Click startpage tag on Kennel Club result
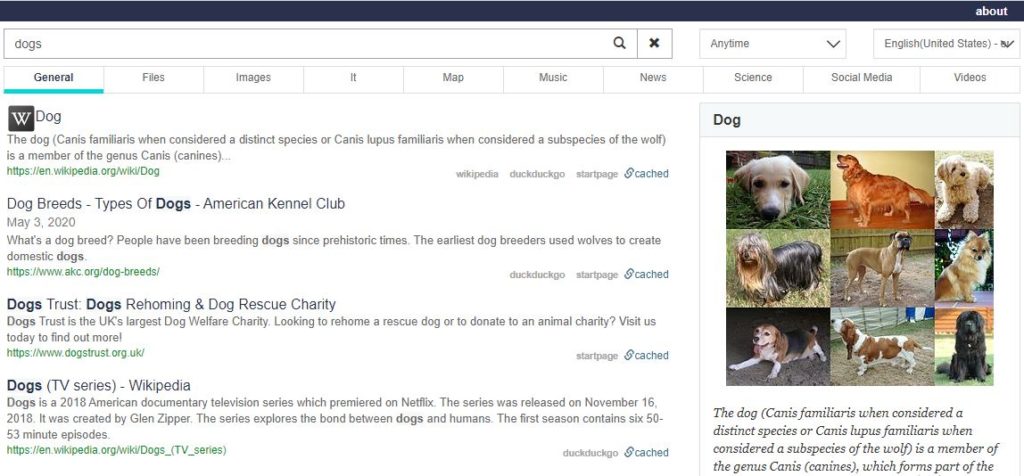 pyautogui.click(x=597, y=275)
